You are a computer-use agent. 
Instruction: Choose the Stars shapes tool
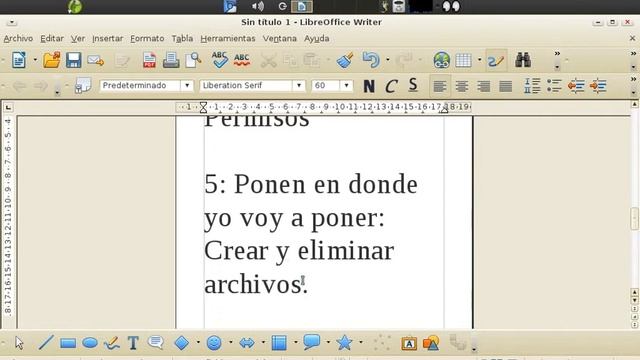(344, 342)
